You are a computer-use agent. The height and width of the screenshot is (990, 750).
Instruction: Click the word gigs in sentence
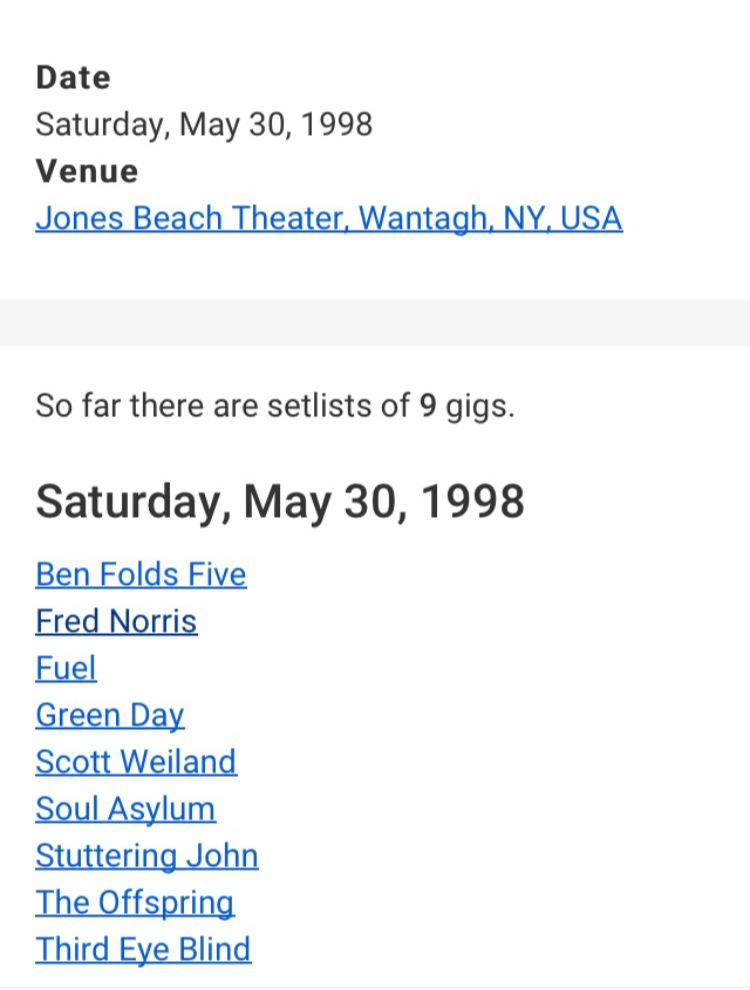479,407
